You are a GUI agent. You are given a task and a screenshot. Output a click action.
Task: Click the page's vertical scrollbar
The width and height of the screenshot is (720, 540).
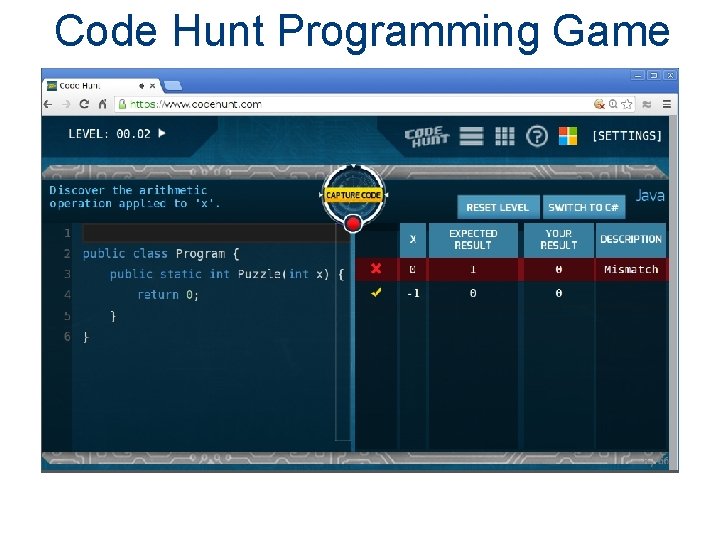point(673,292)
